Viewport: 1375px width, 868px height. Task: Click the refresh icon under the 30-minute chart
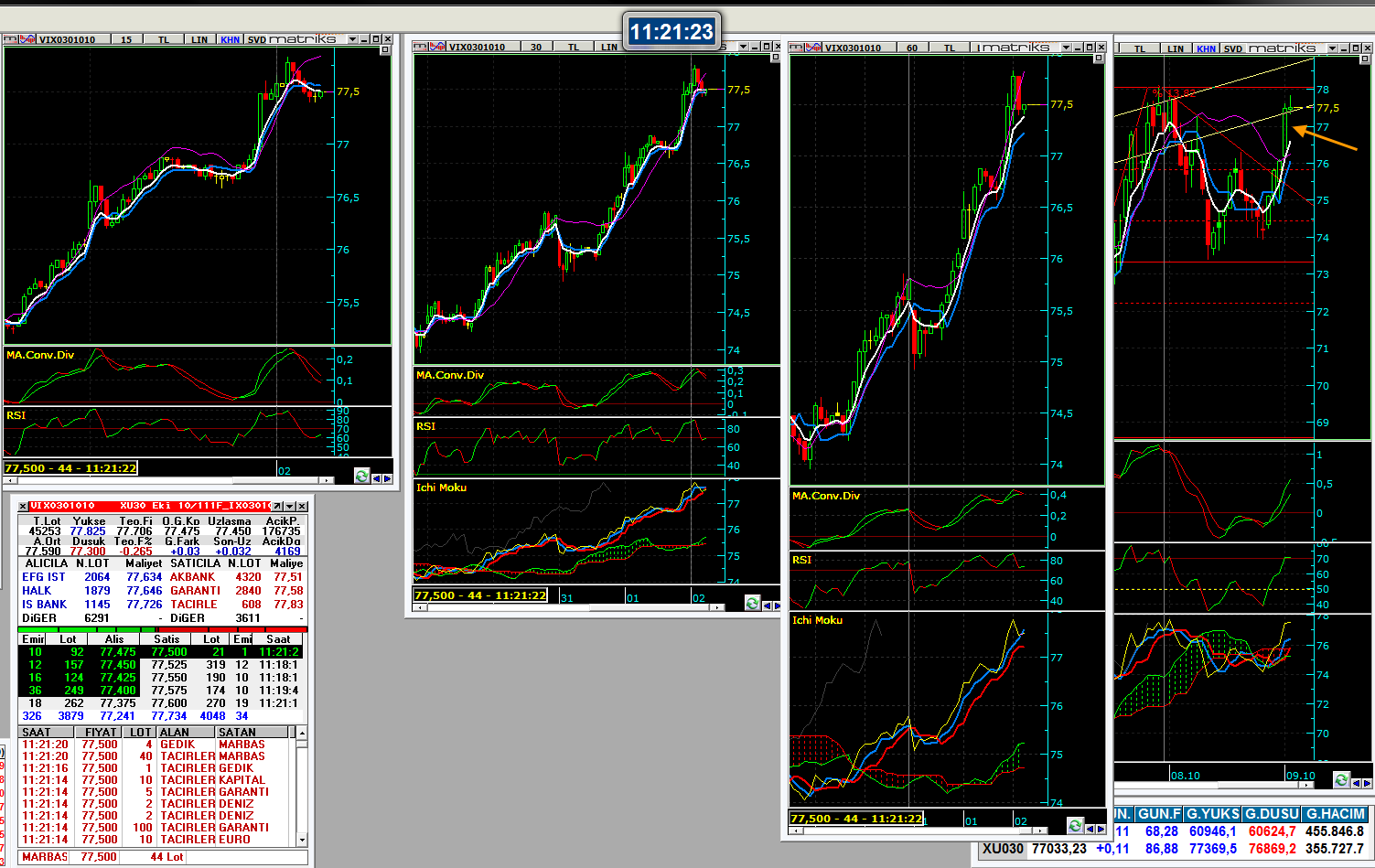752,603
